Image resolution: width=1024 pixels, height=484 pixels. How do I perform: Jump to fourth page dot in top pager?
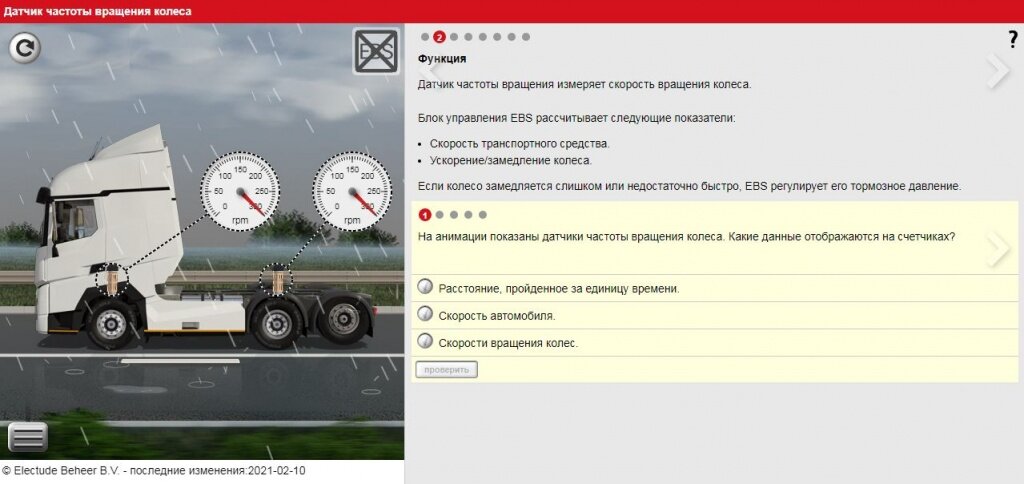tap(468, 37)
